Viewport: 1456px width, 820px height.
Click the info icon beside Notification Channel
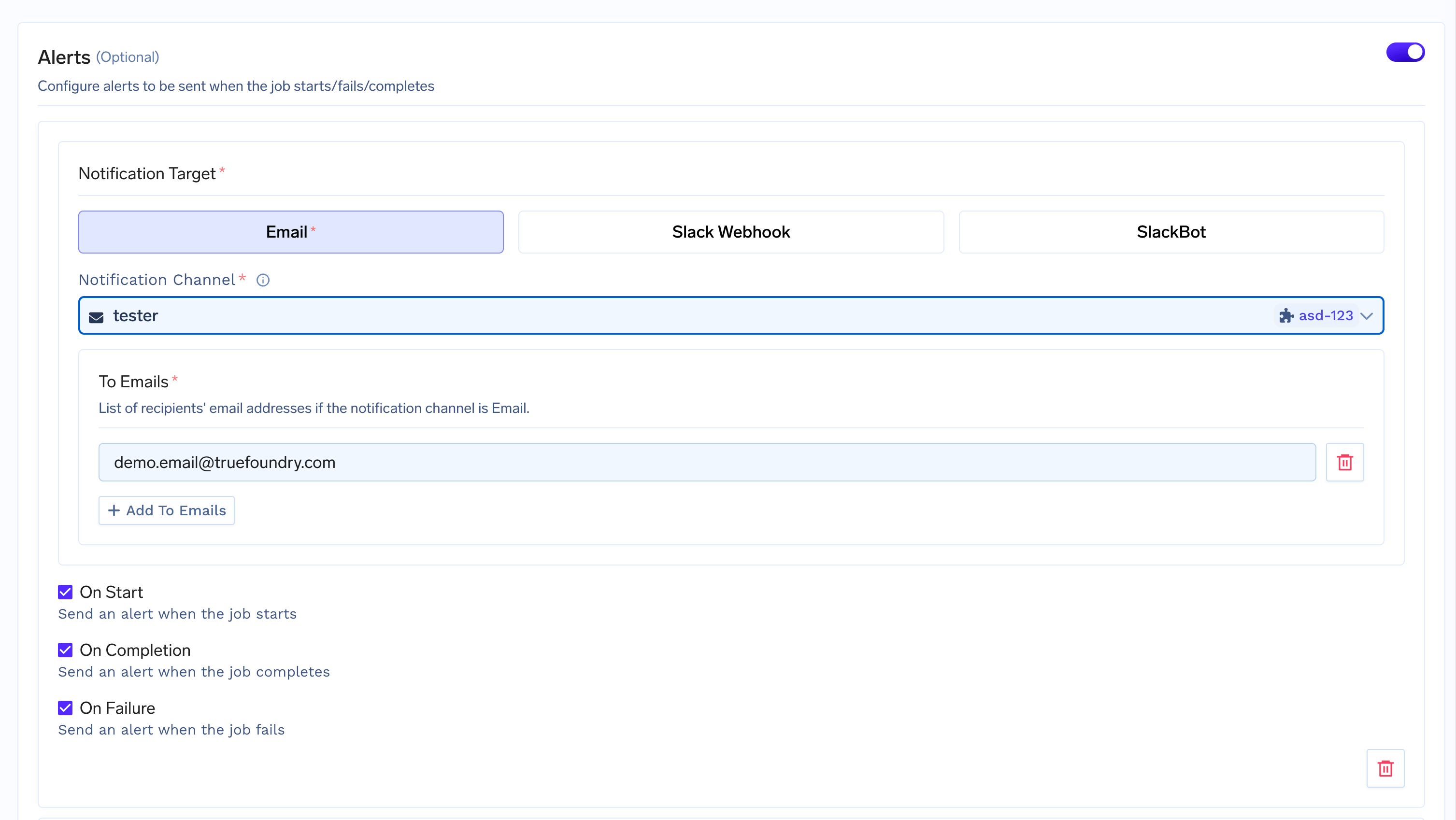[x=263, y=280]
